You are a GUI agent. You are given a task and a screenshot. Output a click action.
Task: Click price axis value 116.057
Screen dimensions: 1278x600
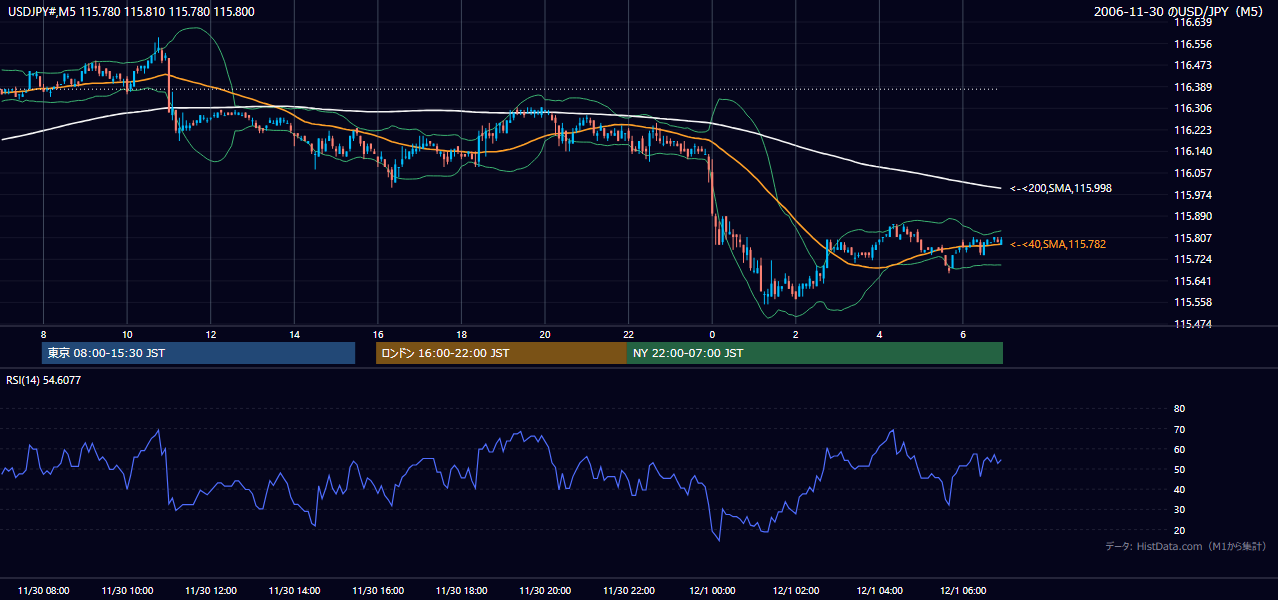coord(1192,173)
